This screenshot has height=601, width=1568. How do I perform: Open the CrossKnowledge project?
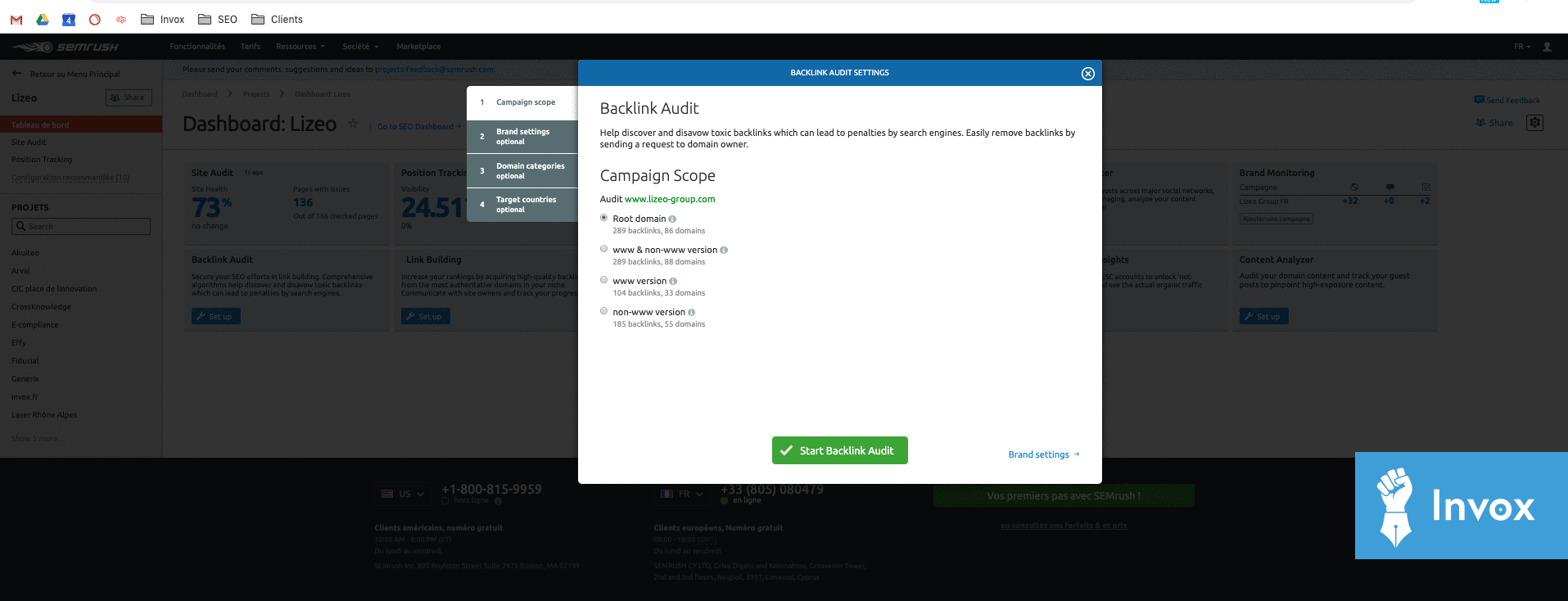click(41, 307)
